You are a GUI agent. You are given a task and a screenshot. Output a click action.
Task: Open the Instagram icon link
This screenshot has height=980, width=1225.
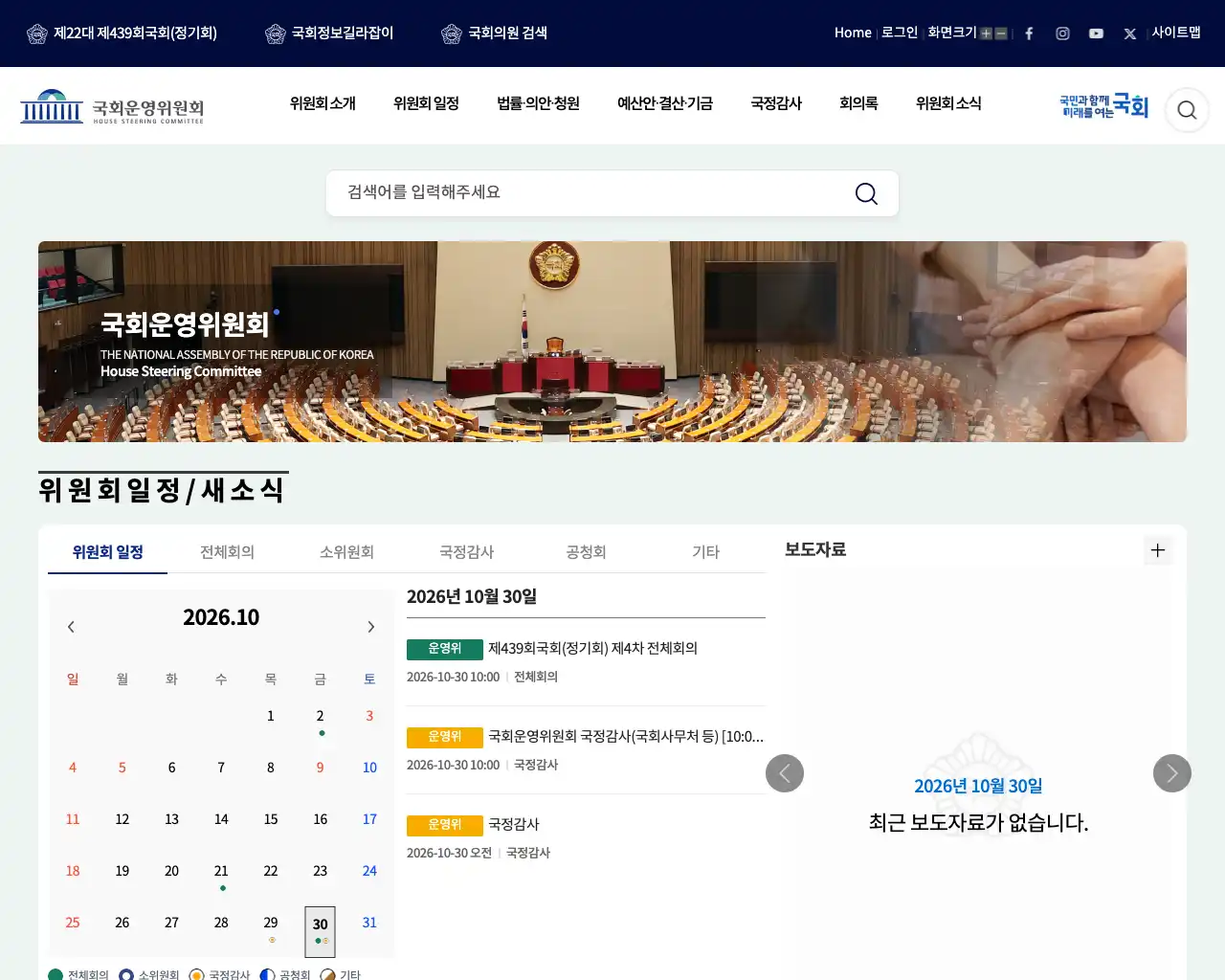pos(1062,33)
